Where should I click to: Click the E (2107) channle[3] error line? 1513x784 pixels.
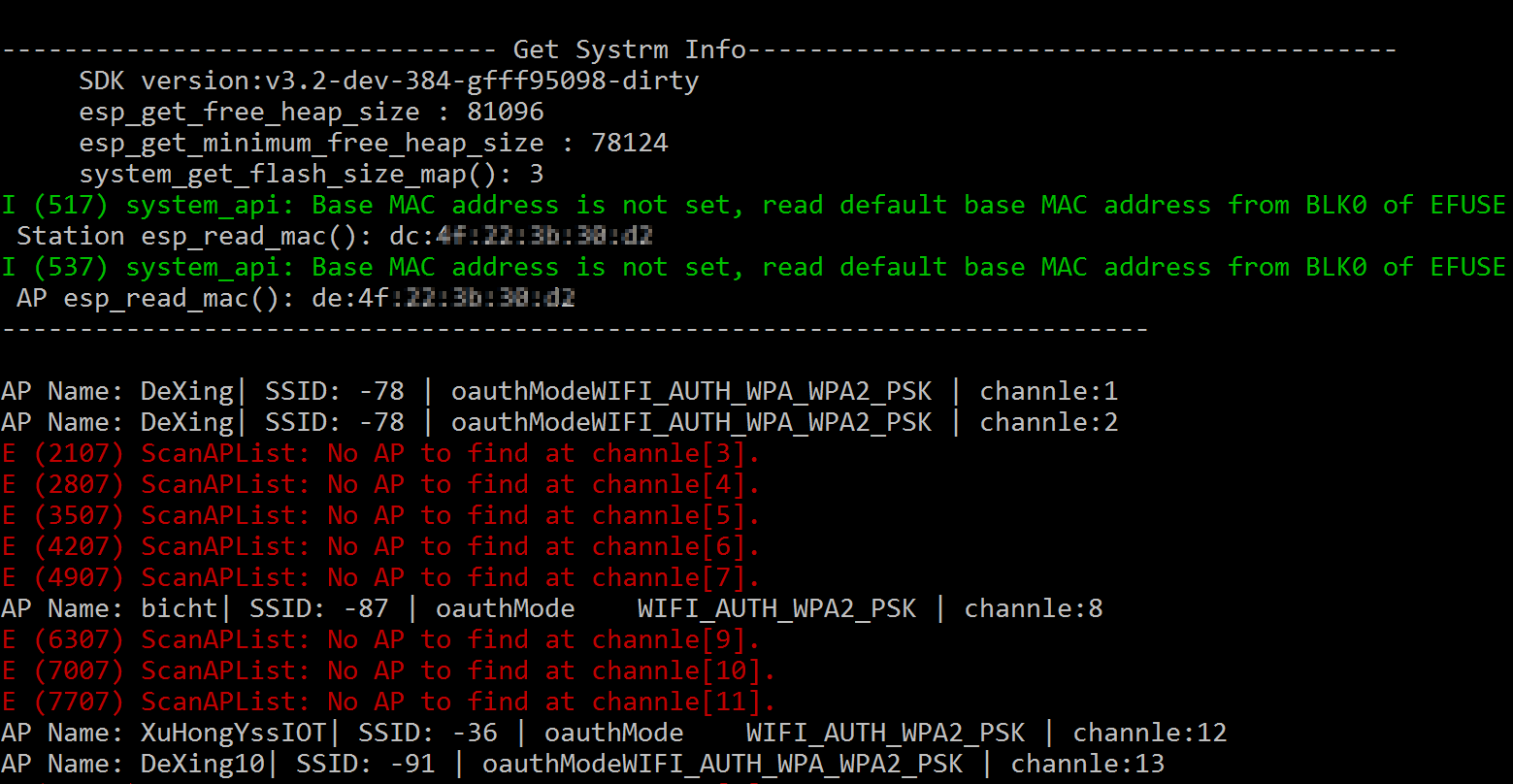(x=381, y=453)
